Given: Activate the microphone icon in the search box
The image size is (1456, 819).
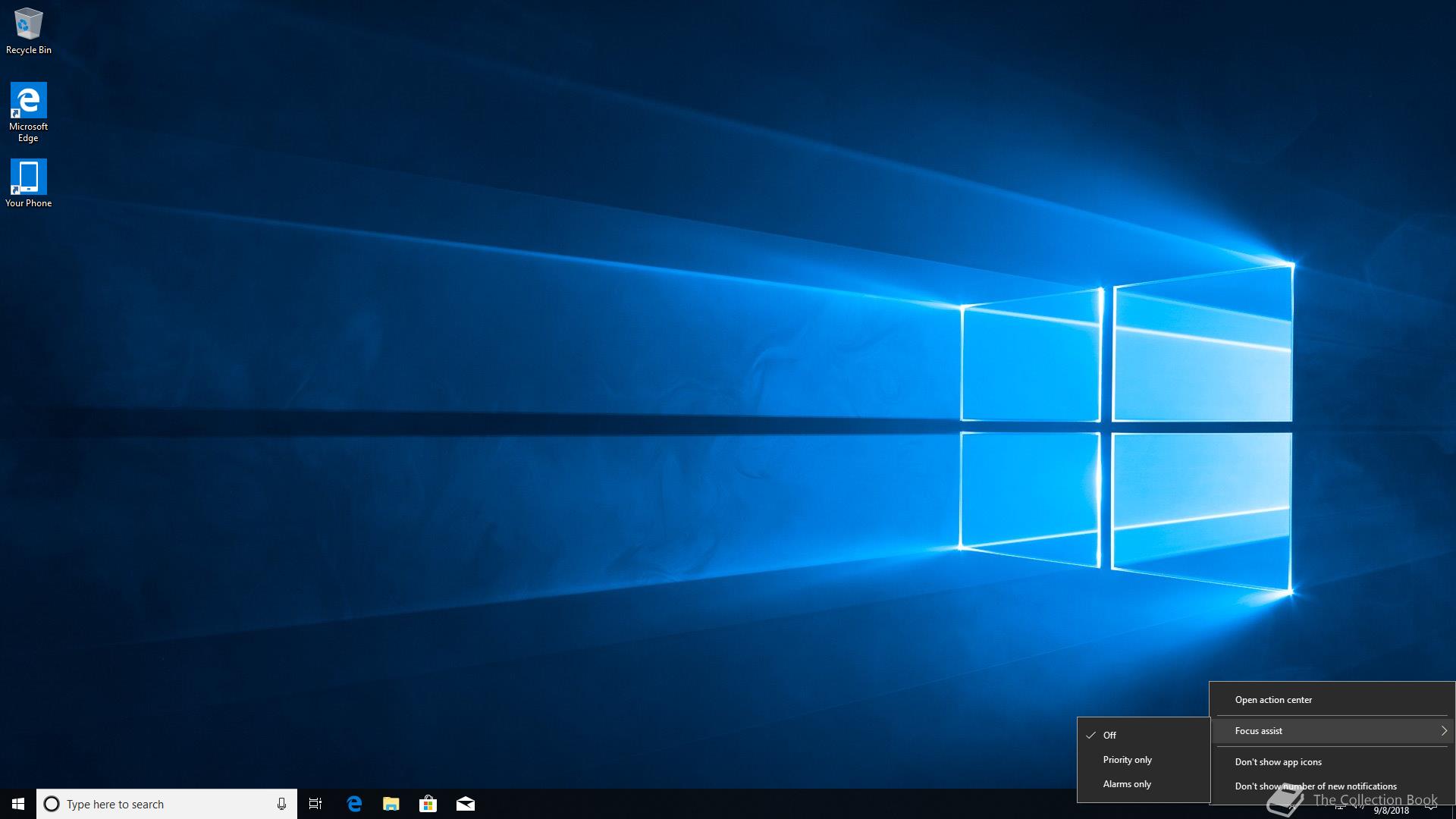Looking at the screenshot, I should [281, 804].
